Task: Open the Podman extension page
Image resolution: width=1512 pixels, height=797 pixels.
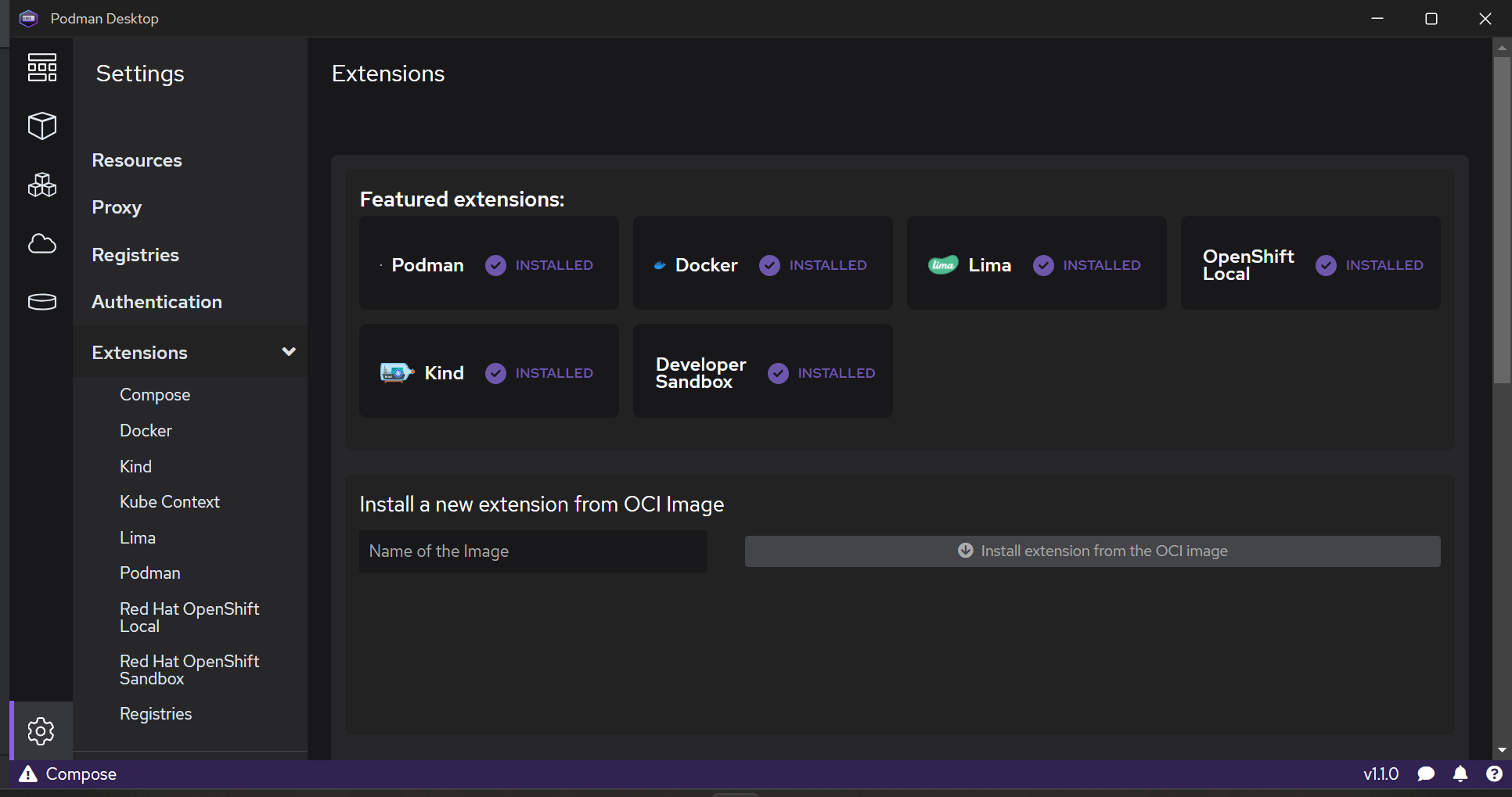Action: (150, 573)
